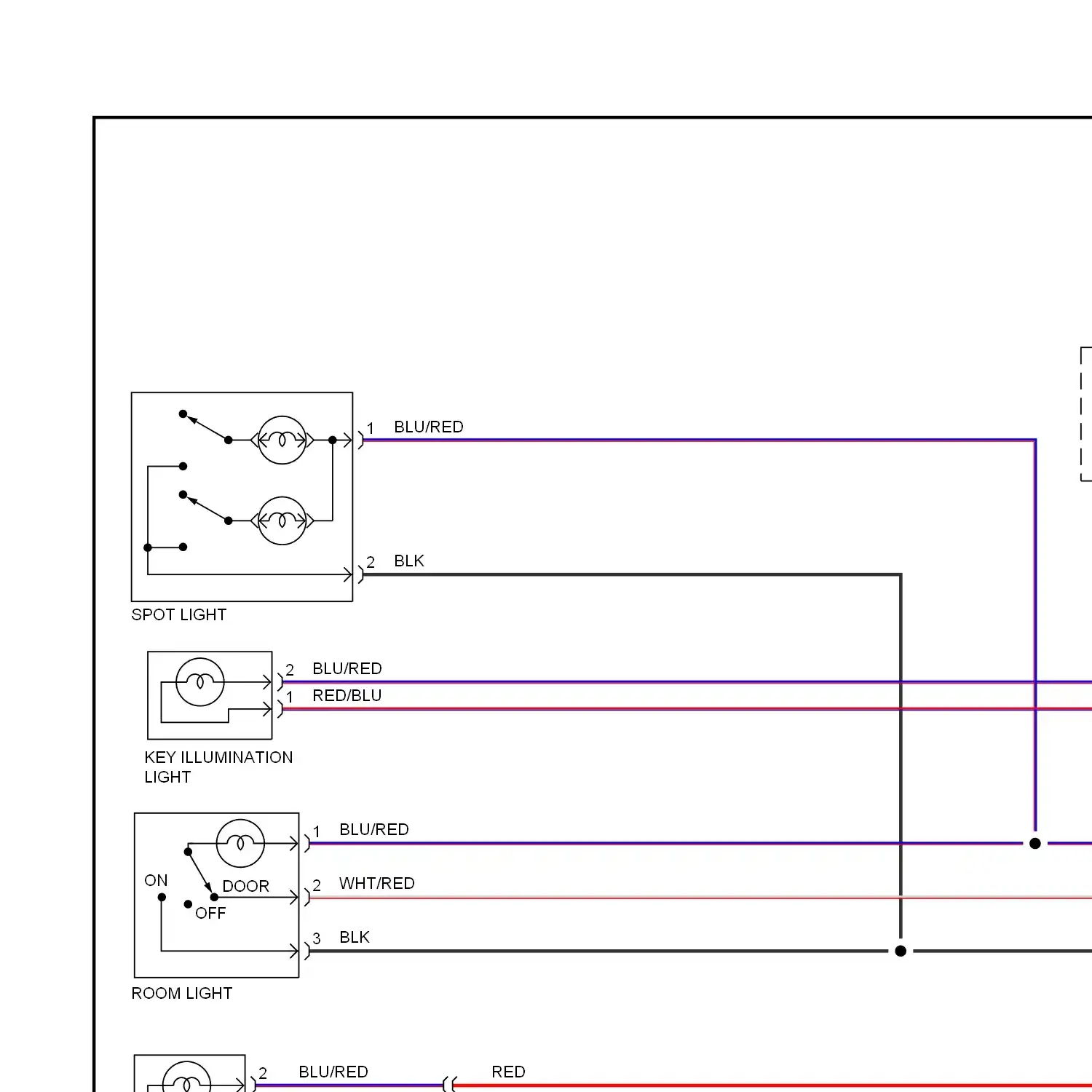Click the BLU/RED label at spot light pin 1

429,427
